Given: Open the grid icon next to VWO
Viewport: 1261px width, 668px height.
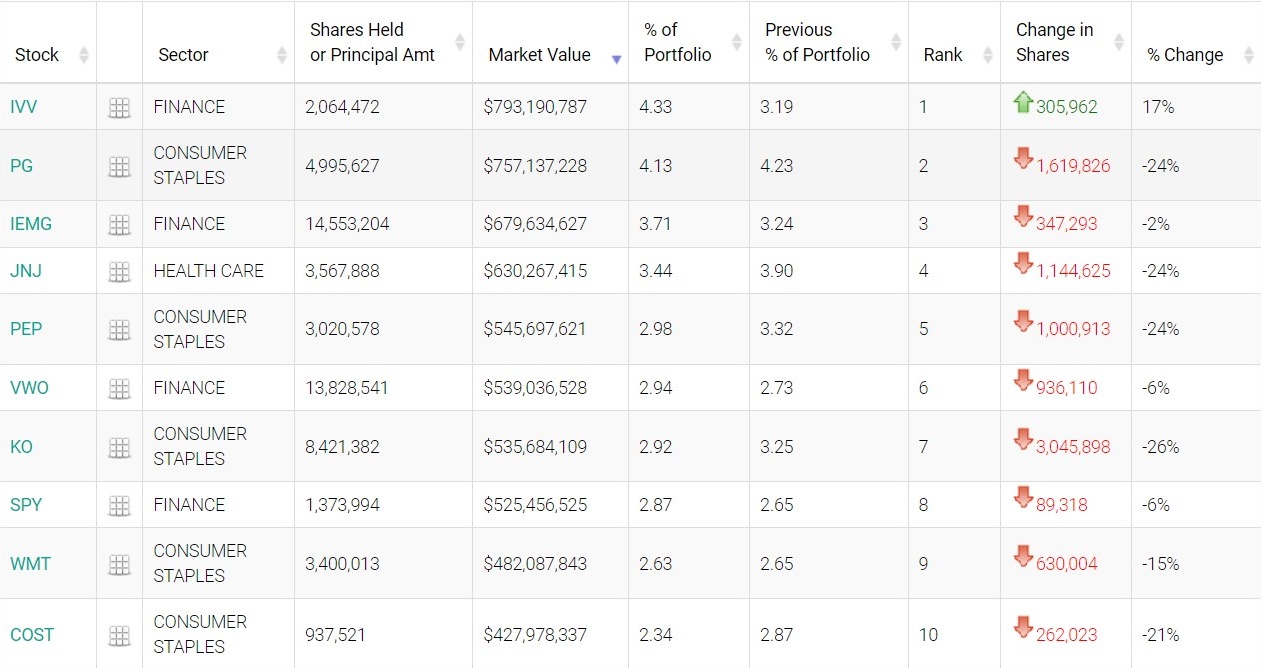Looking at the screenshot, I should pos(119,389).
